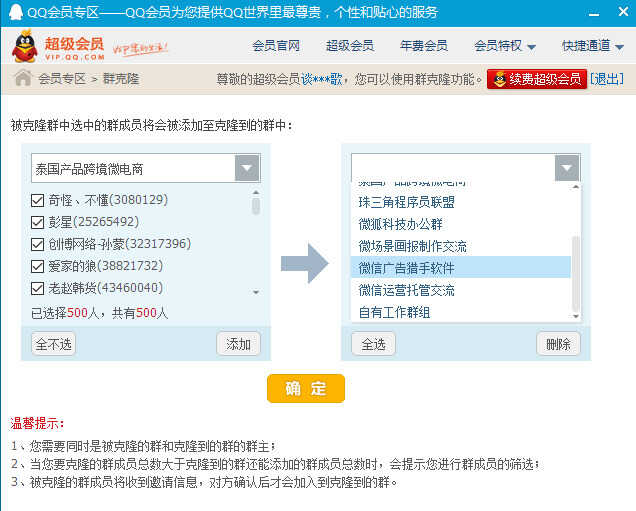Uncheck the member 彭星(25265492)
Viewport: 636px width, 511px height.
pos(38,222)
